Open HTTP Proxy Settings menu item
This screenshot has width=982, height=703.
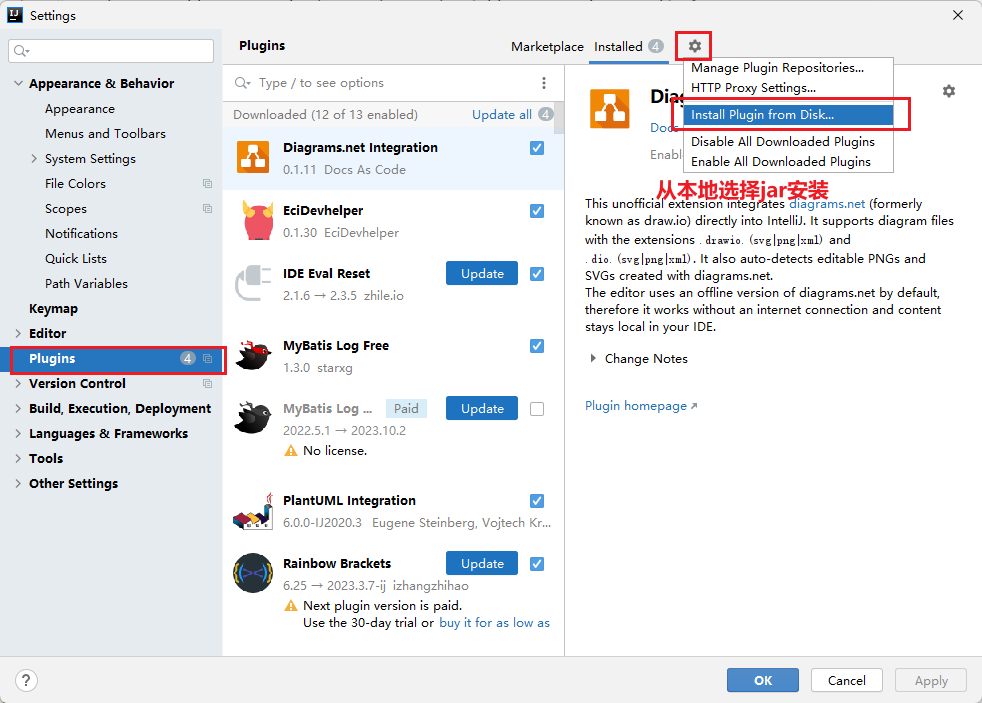tap(788, 88)
